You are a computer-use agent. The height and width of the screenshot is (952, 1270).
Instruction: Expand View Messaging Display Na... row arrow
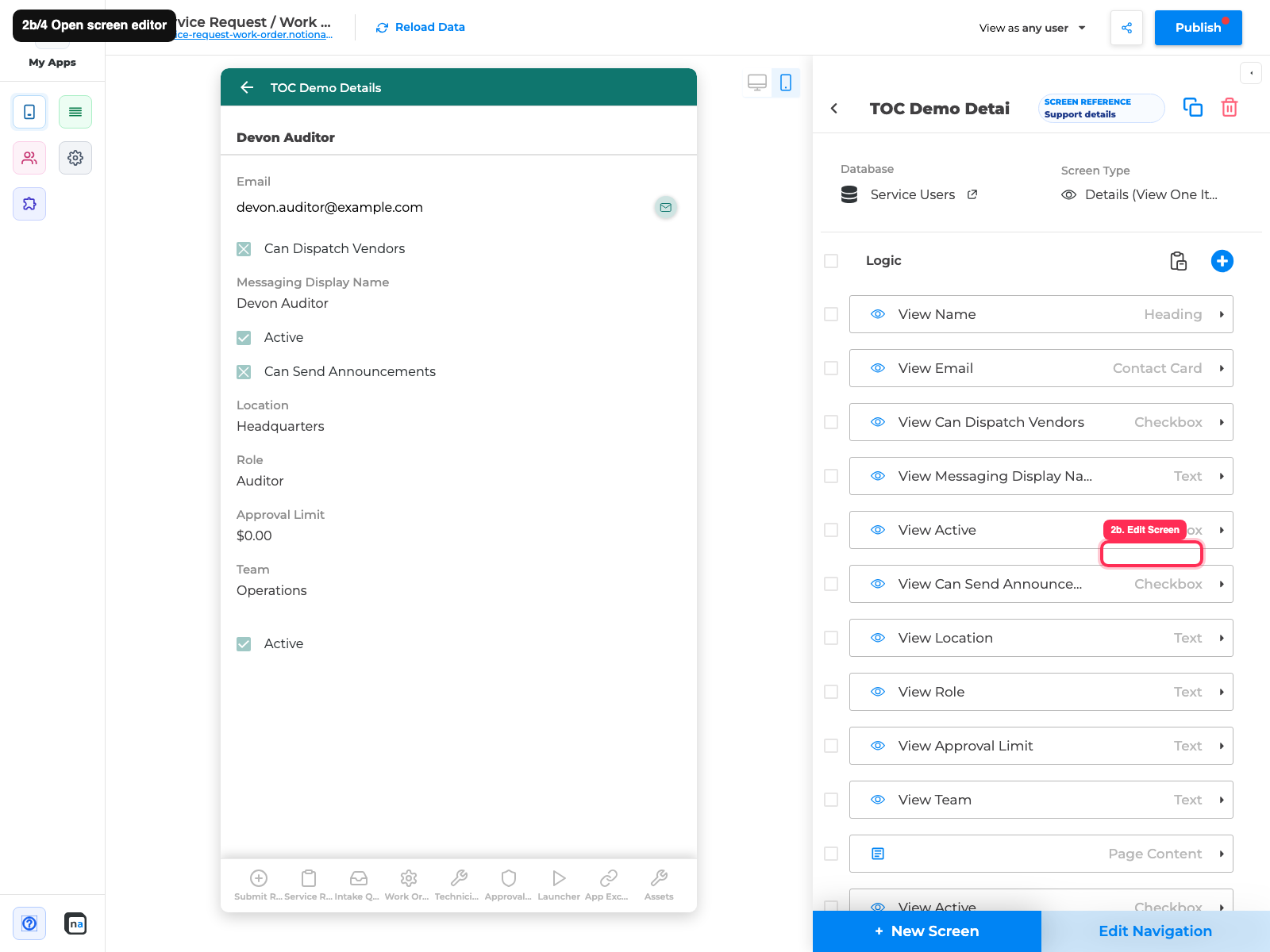(1222, 476)
